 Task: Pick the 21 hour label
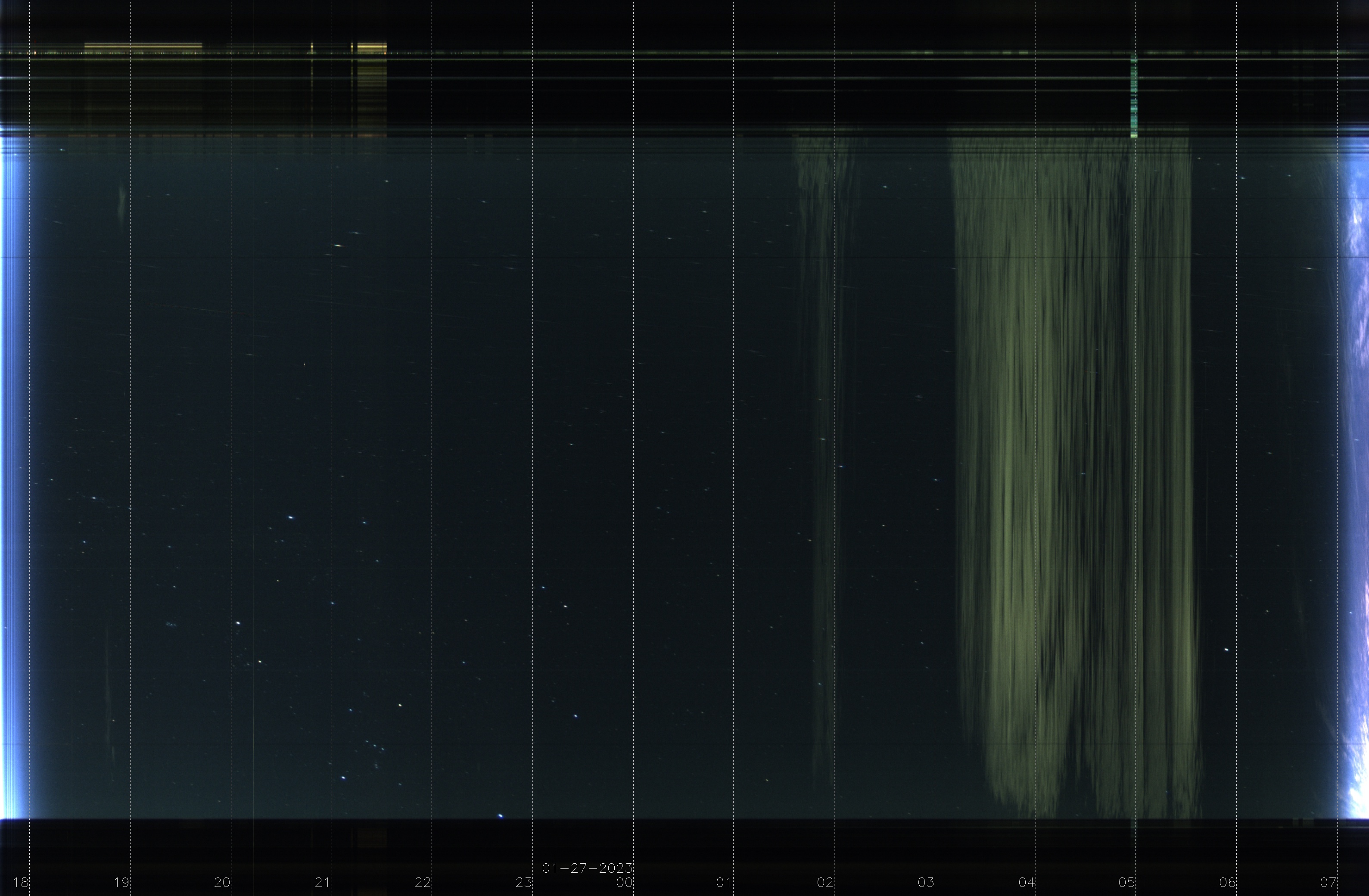click(x=323, y=882)
